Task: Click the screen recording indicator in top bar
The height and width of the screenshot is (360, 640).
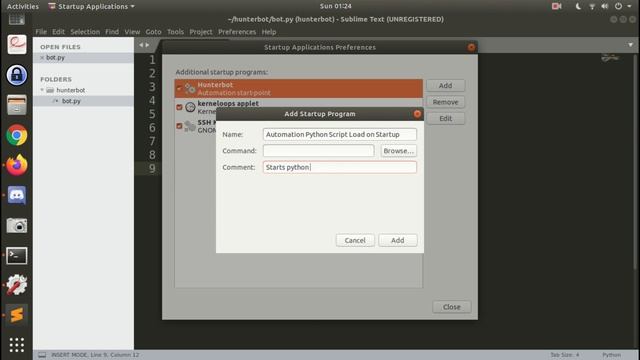Action: tap(557, 6)
